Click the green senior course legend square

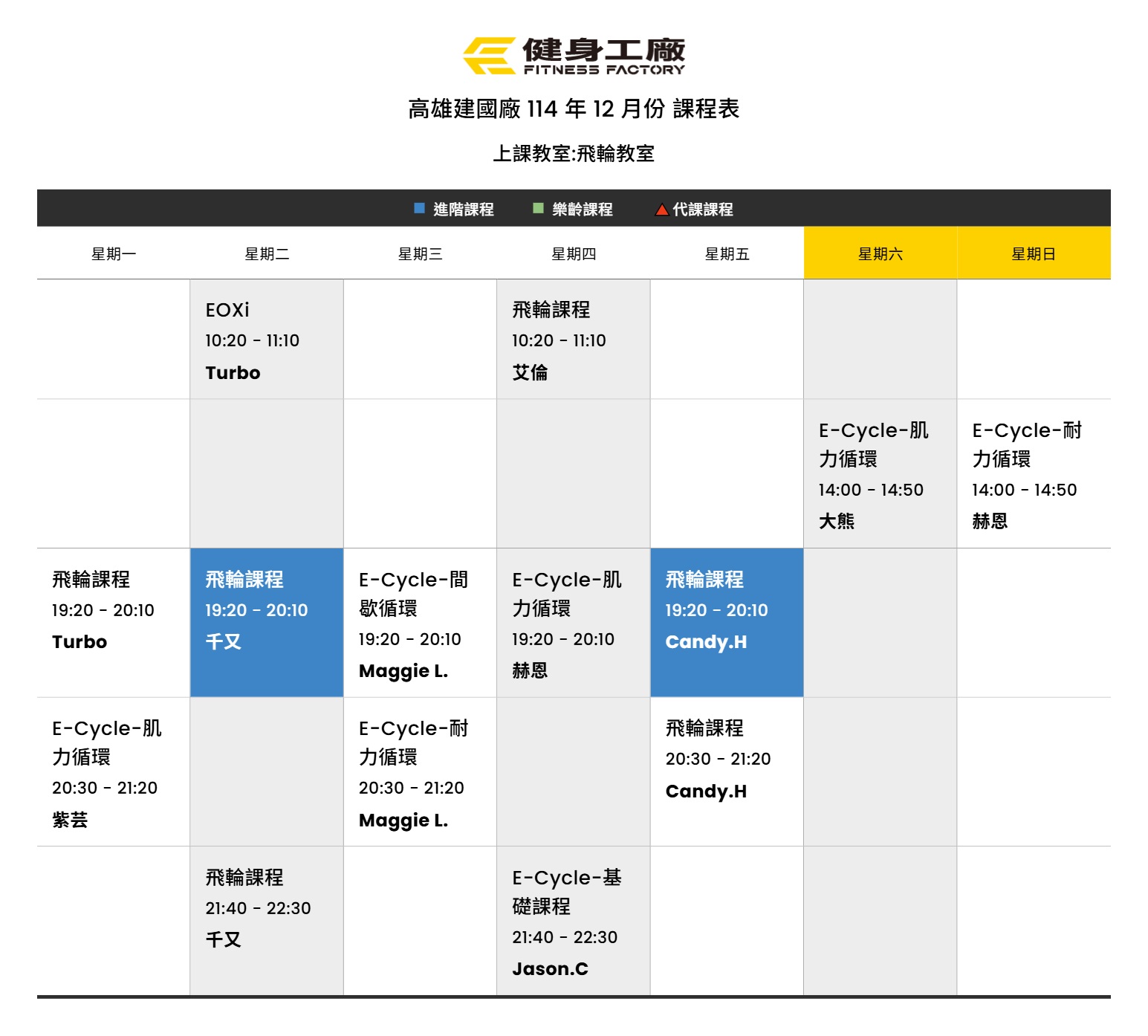pyautogui.click(x=538, y=208)
